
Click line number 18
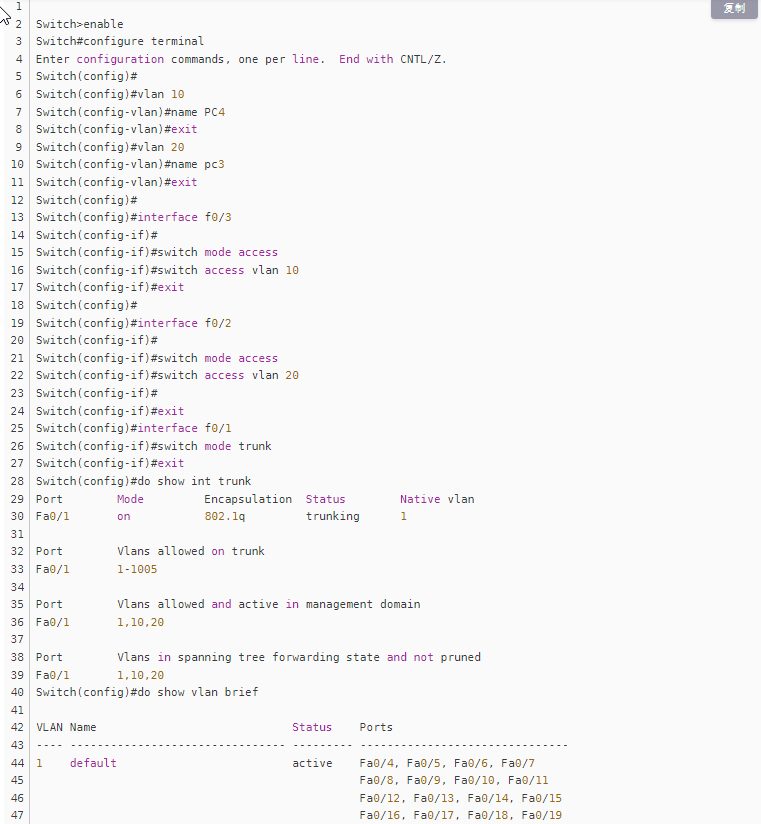pyautogui.click(x=17, y=305)
